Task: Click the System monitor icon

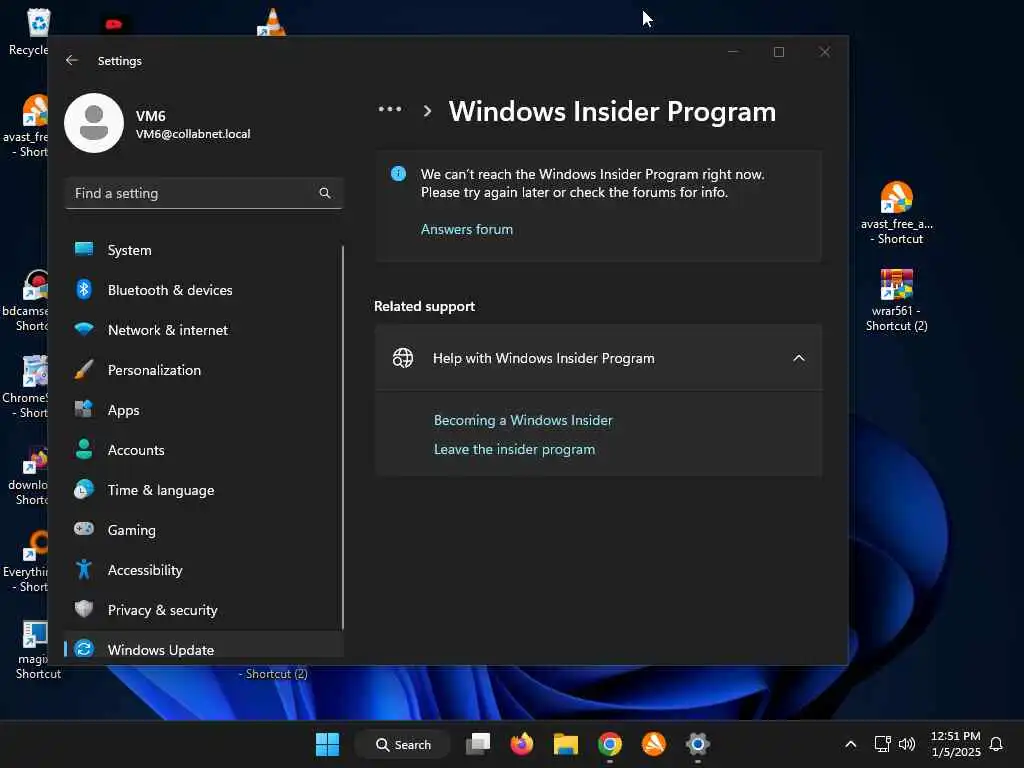Action: (84, 249)
